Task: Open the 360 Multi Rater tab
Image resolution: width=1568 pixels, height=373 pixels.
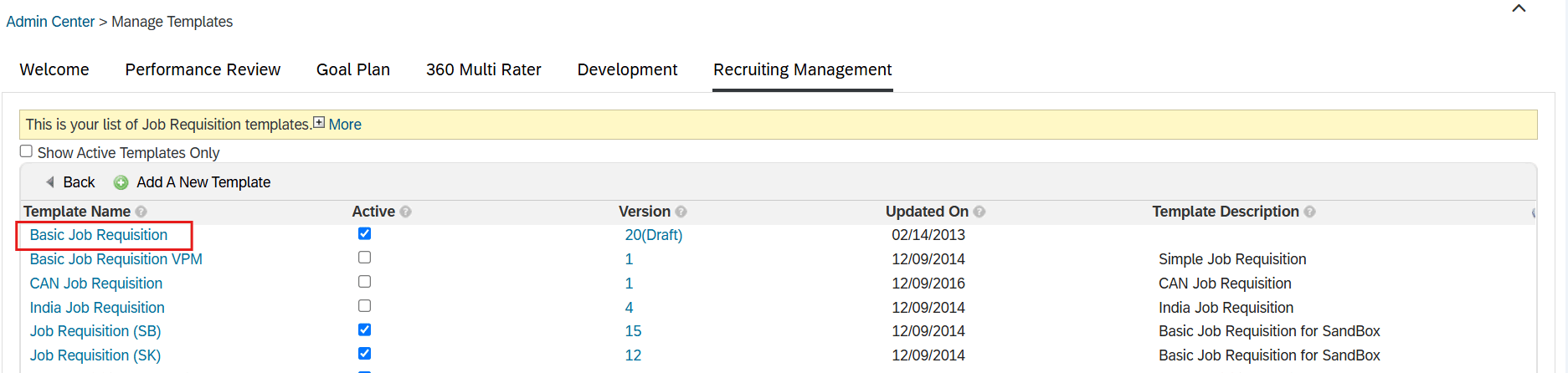Action: 483,69
